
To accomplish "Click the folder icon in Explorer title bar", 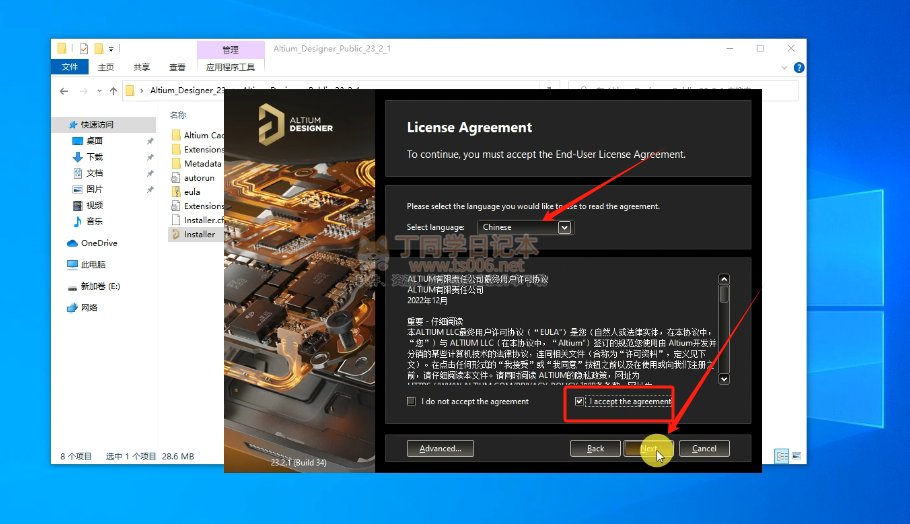I will point(62,49).
